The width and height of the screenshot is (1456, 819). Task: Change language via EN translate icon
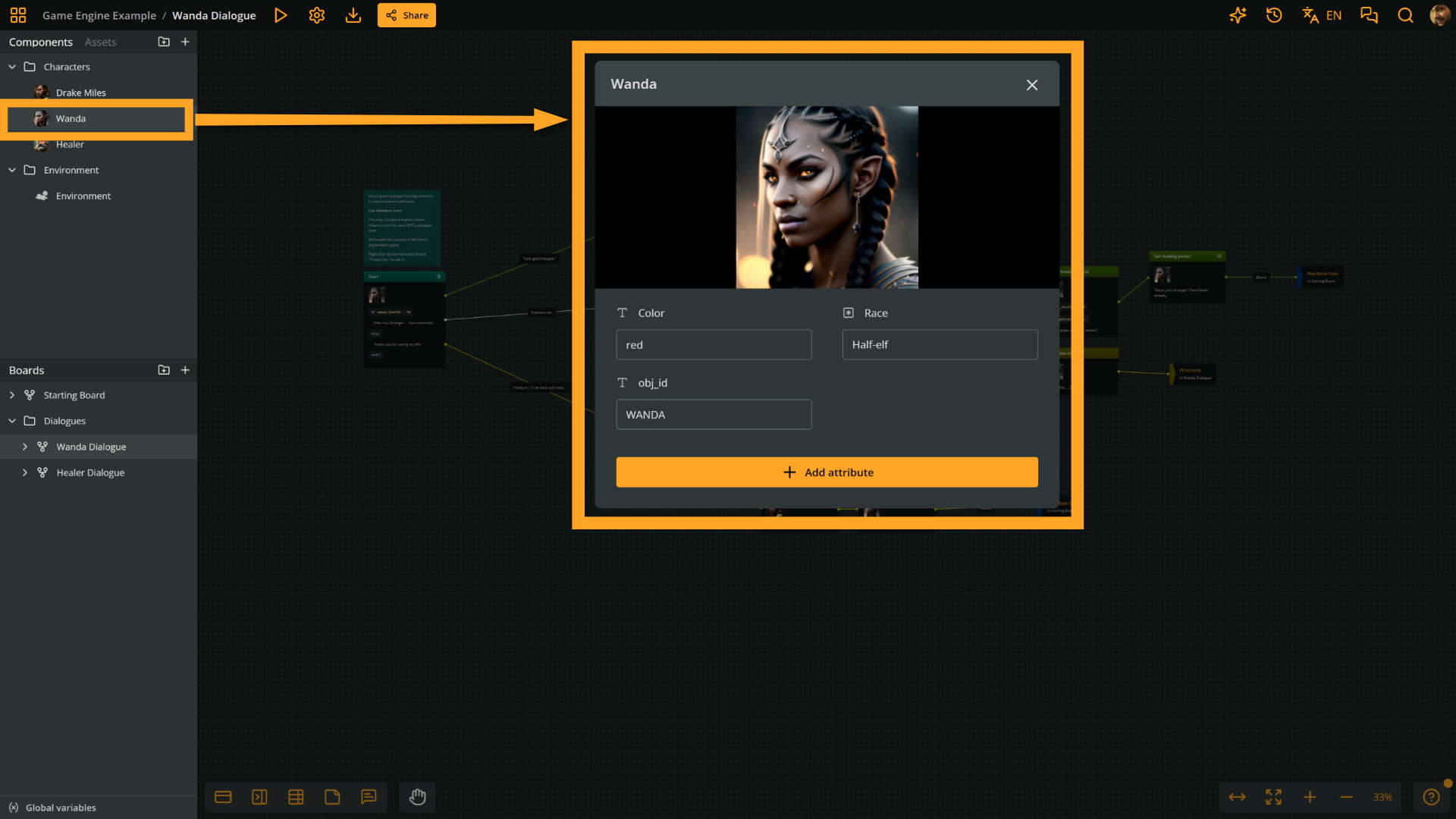click(1322, 15)
